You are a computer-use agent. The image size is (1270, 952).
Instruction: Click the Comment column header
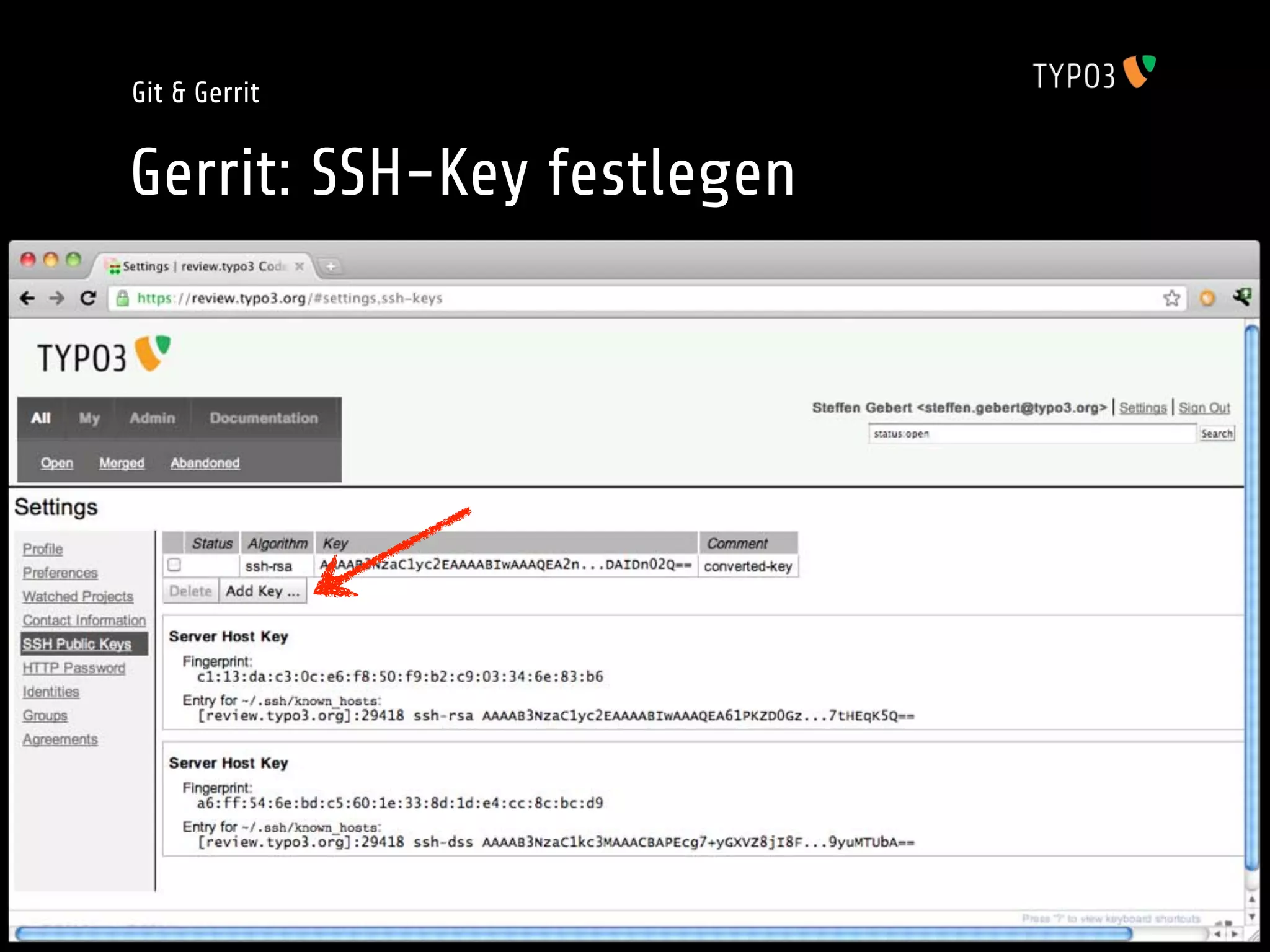coord(748,543)
